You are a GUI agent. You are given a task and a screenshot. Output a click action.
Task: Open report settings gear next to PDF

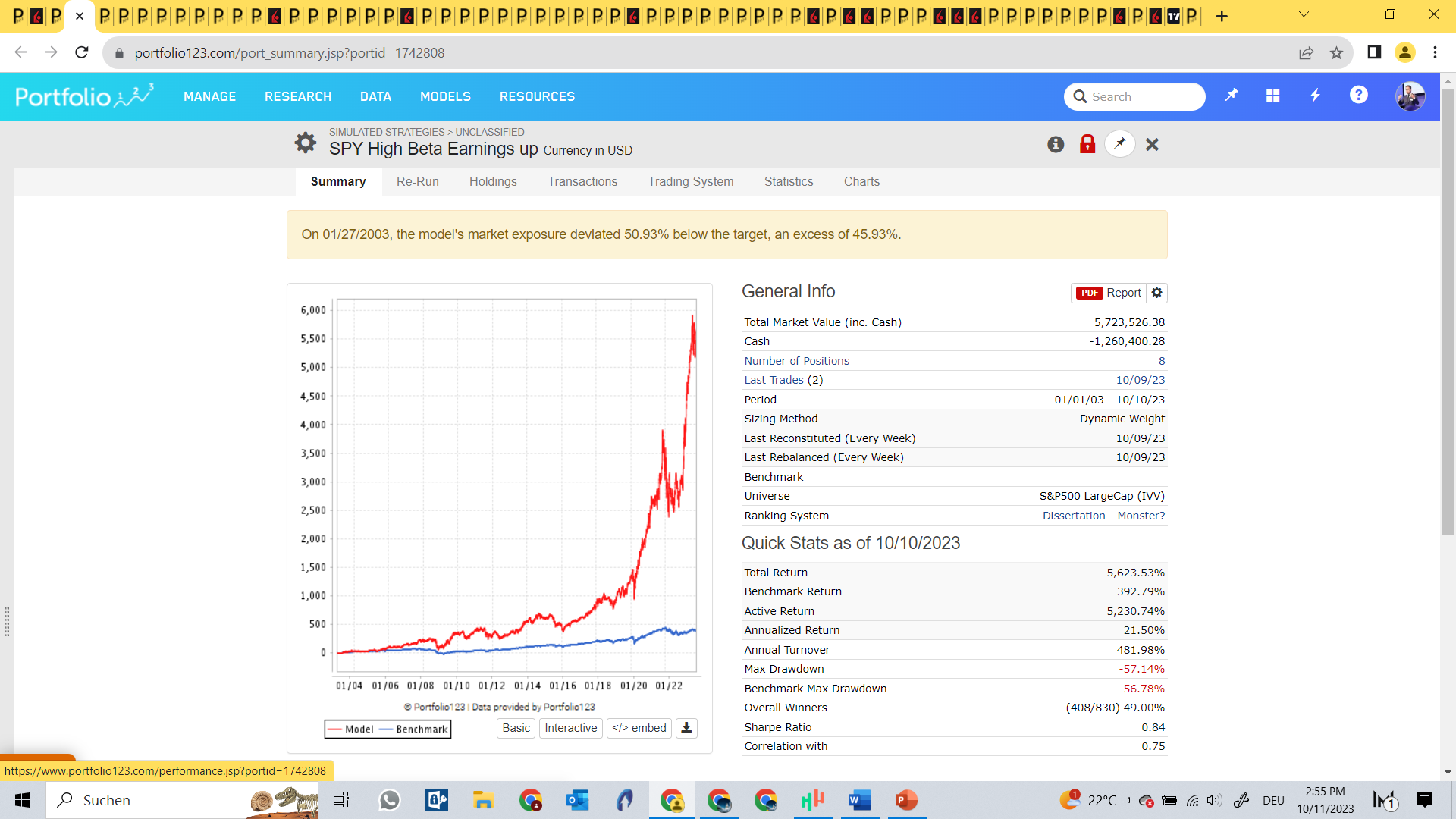click(x=1156, y=293)
